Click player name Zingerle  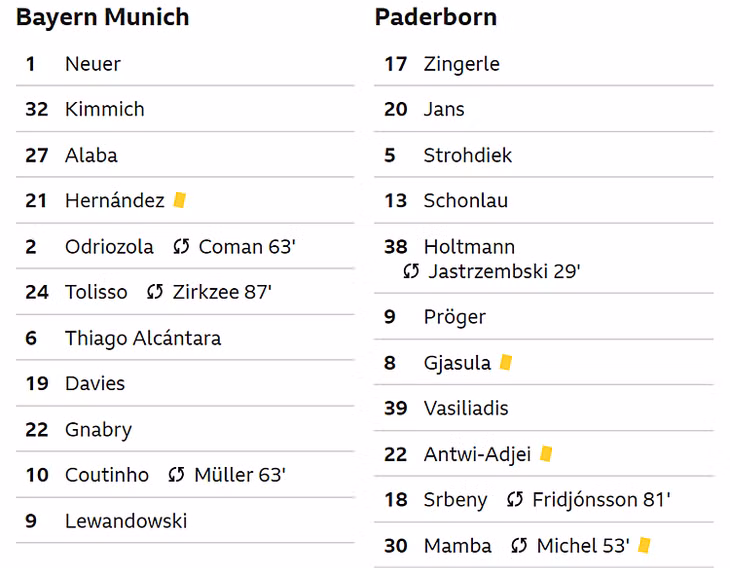[461, 64]
